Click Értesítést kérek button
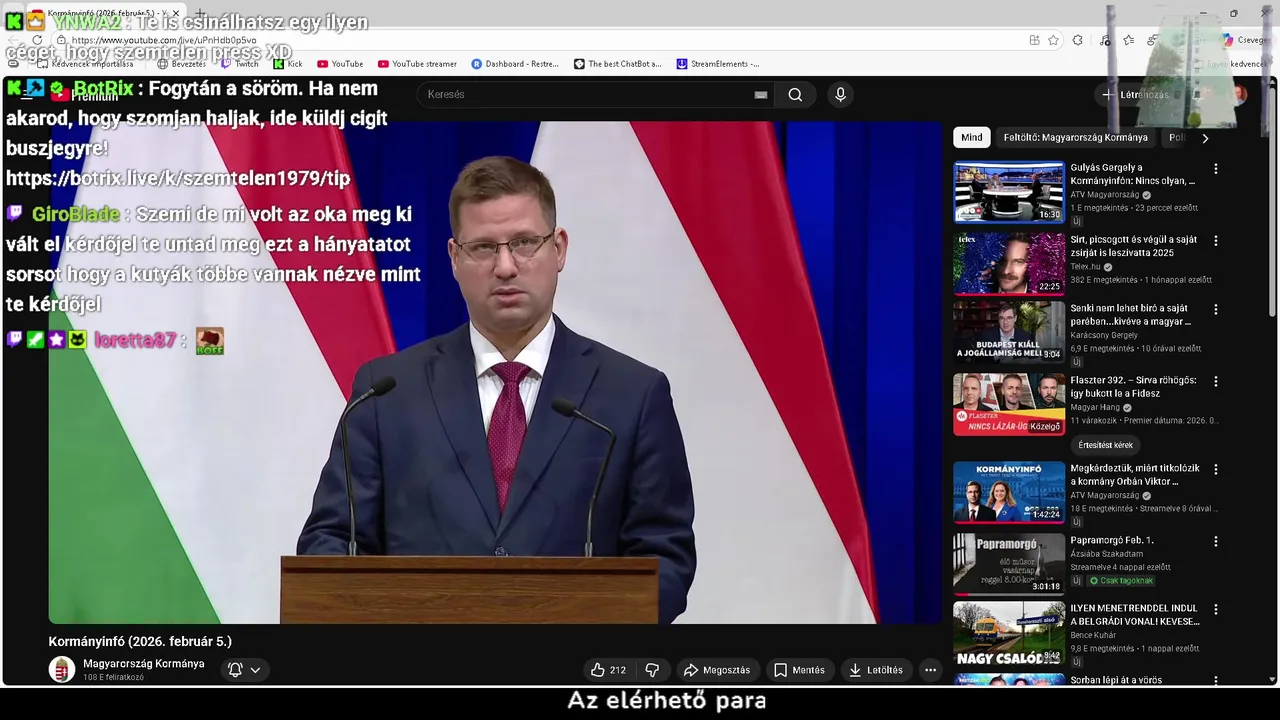The image size is (1280, 720). point(1105,445)
